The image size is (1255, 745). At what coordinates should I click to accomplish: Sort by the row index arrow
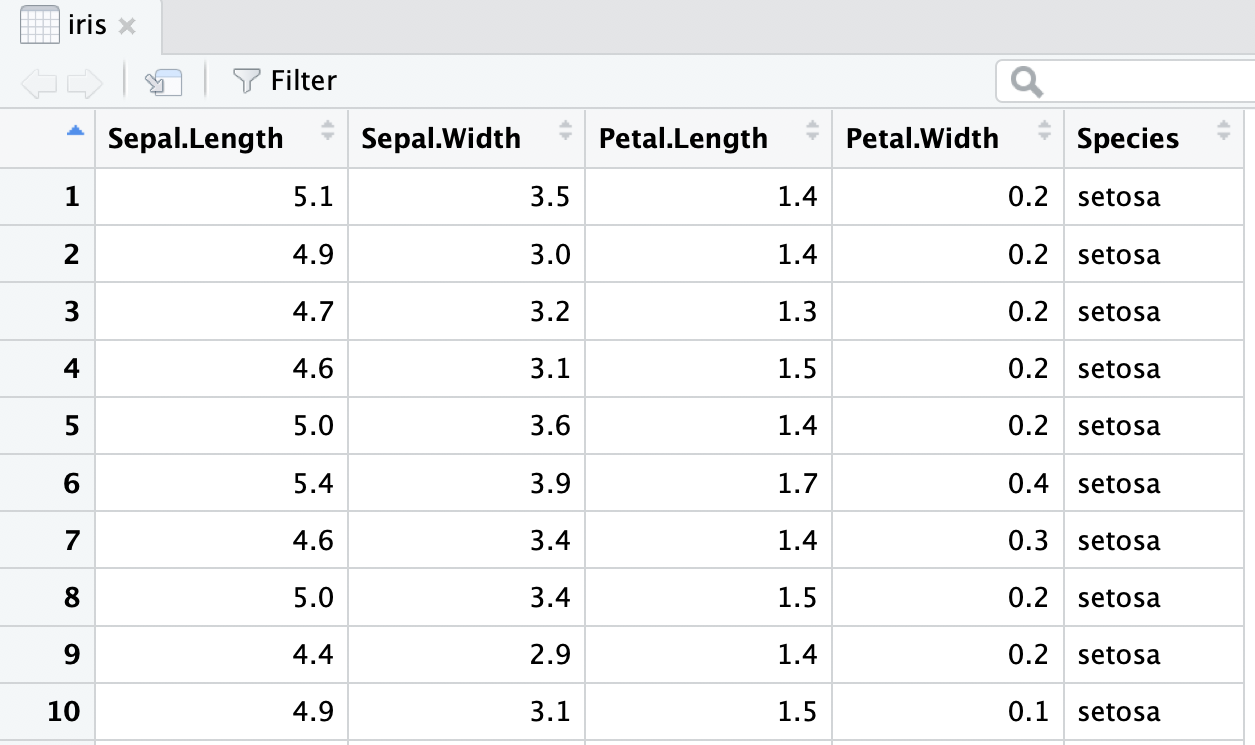tap(74, 131)
